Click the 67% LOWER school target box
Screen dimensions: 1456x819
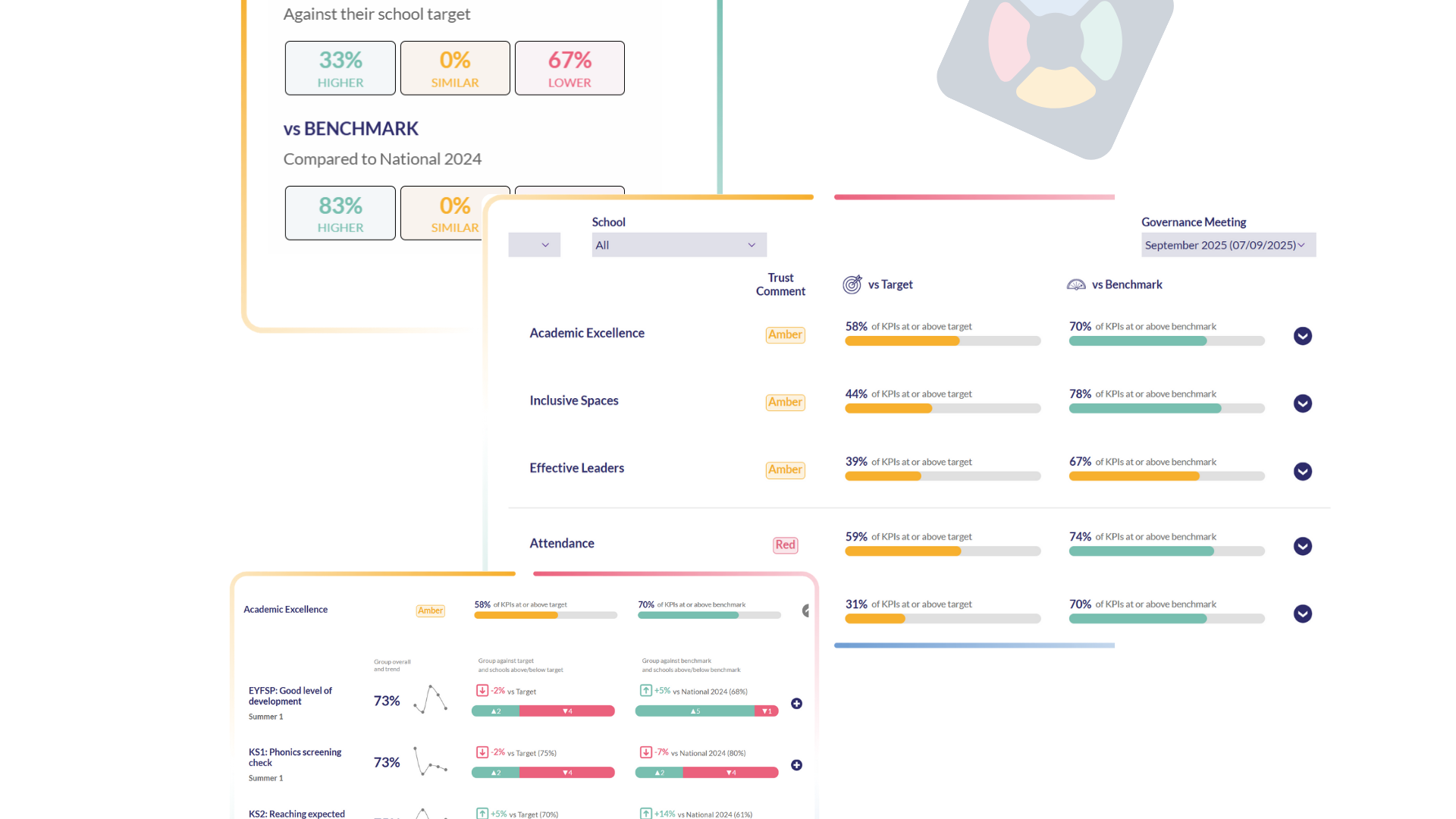tap(570, 68)
